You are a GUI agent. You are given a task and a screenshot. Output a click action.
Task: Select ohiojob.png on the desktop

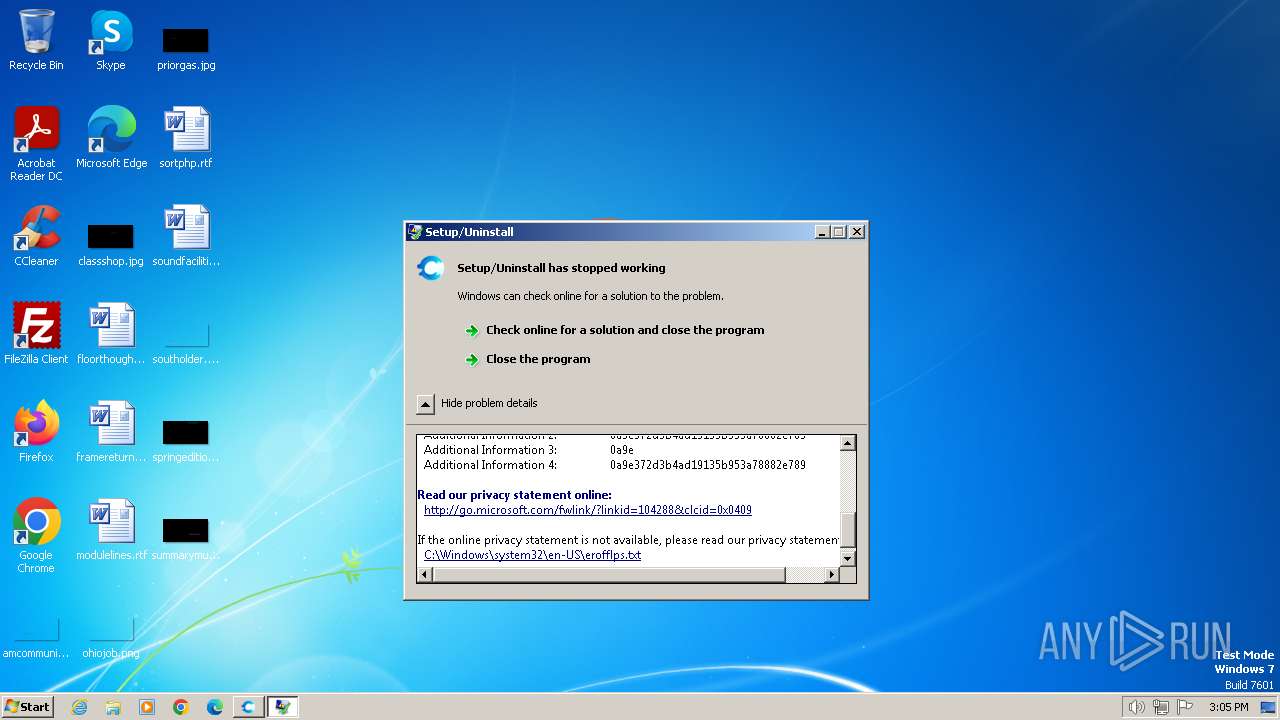[111, 639]
